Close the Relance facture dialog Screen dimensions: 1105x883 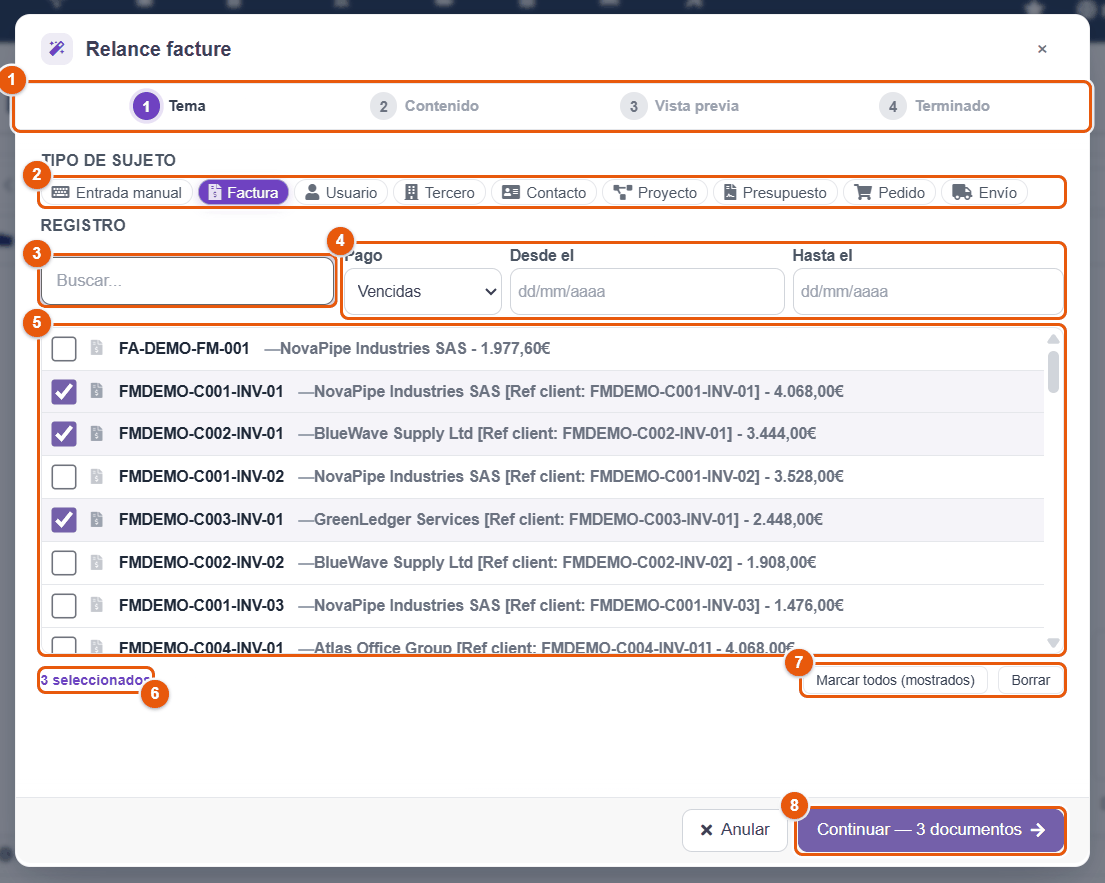1042,49
